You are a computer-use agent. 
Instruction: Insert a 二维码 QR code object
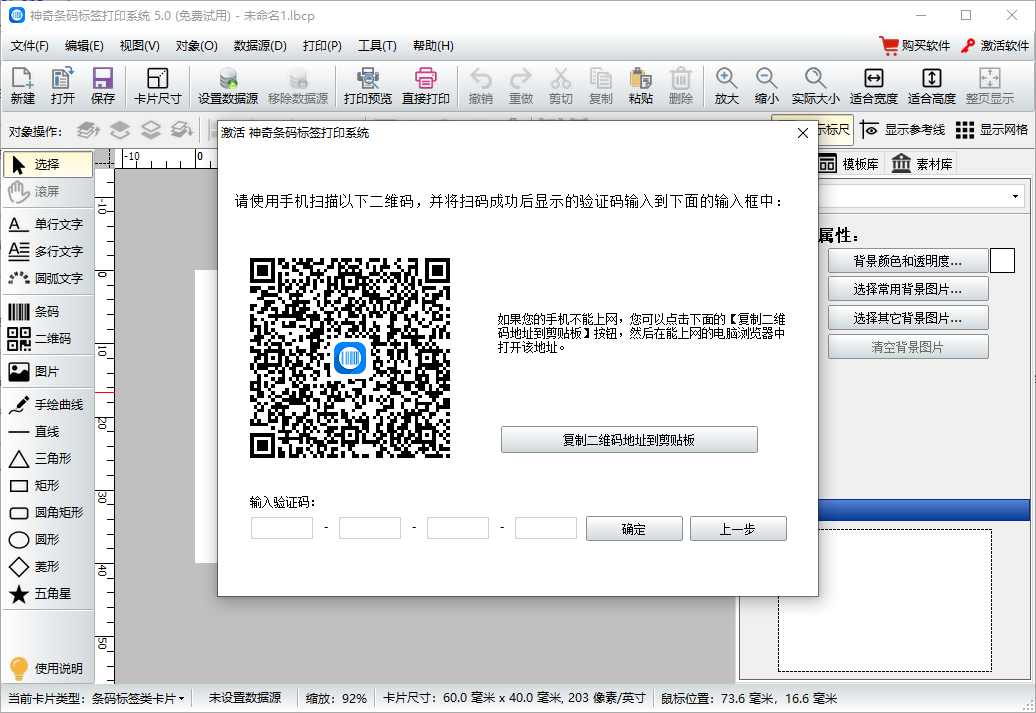click(48, 339)
